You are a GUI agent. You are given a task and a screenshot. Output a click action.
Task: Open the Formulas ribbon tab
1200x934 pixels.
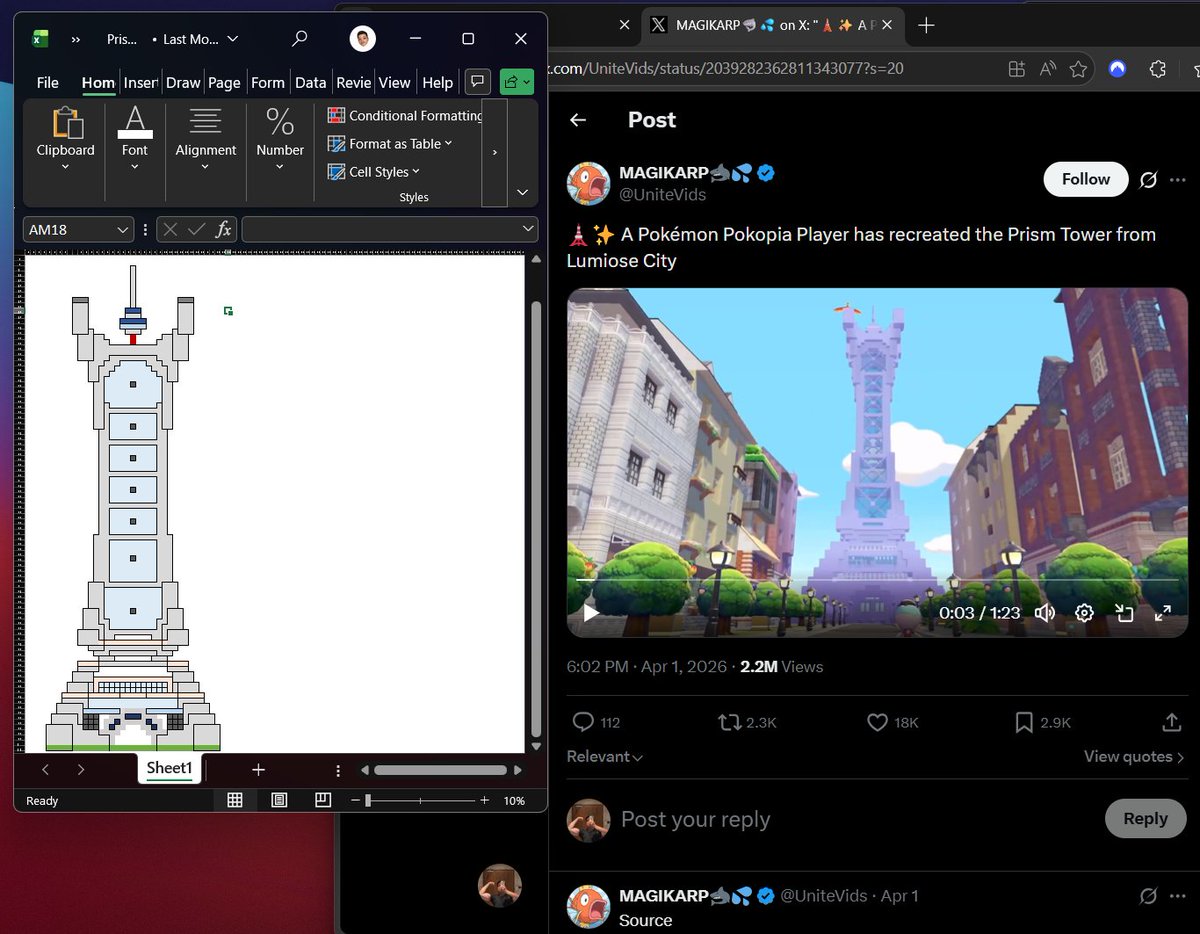pos(268,83)
